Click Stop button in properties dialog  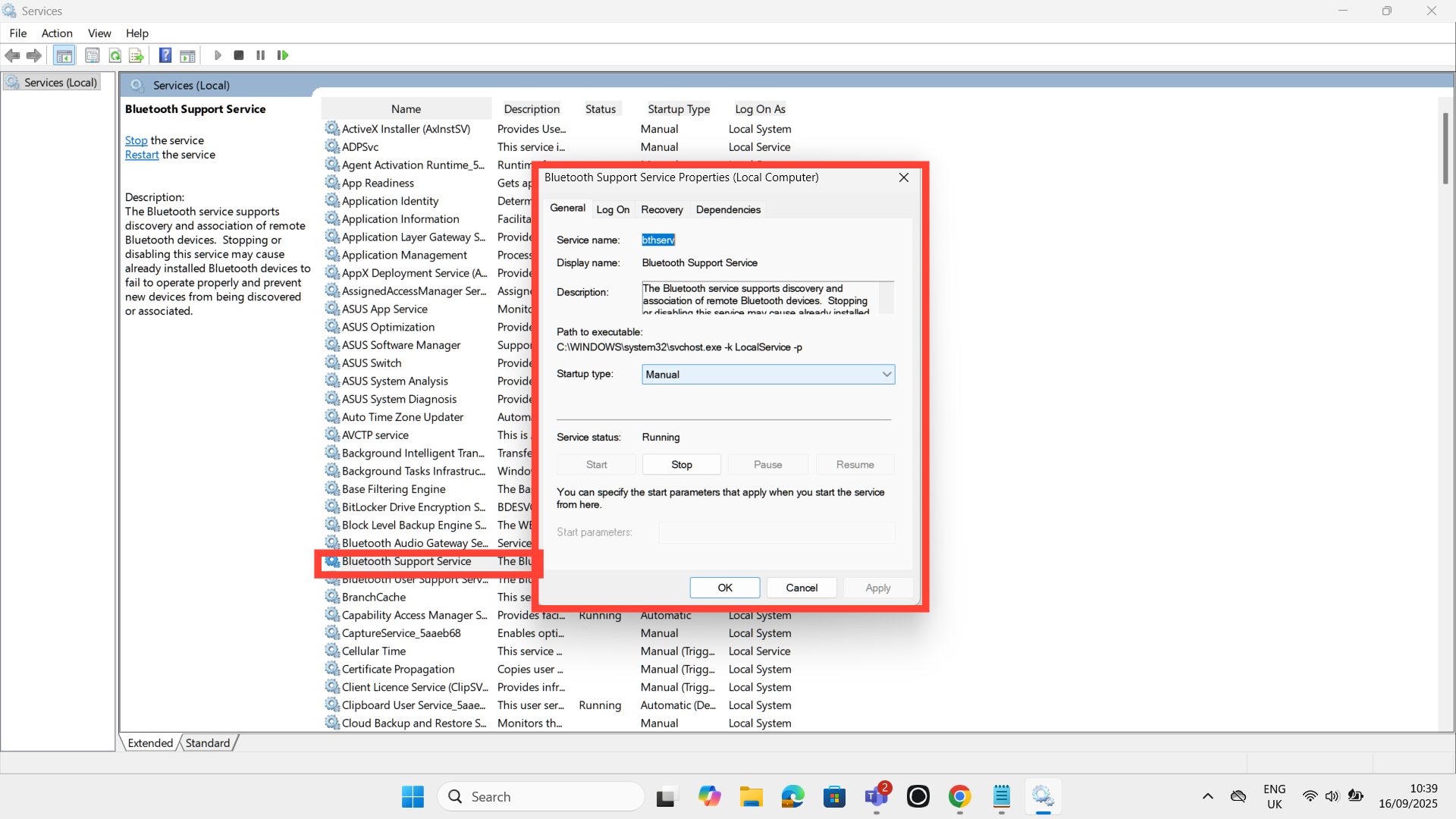click(681, 465)
